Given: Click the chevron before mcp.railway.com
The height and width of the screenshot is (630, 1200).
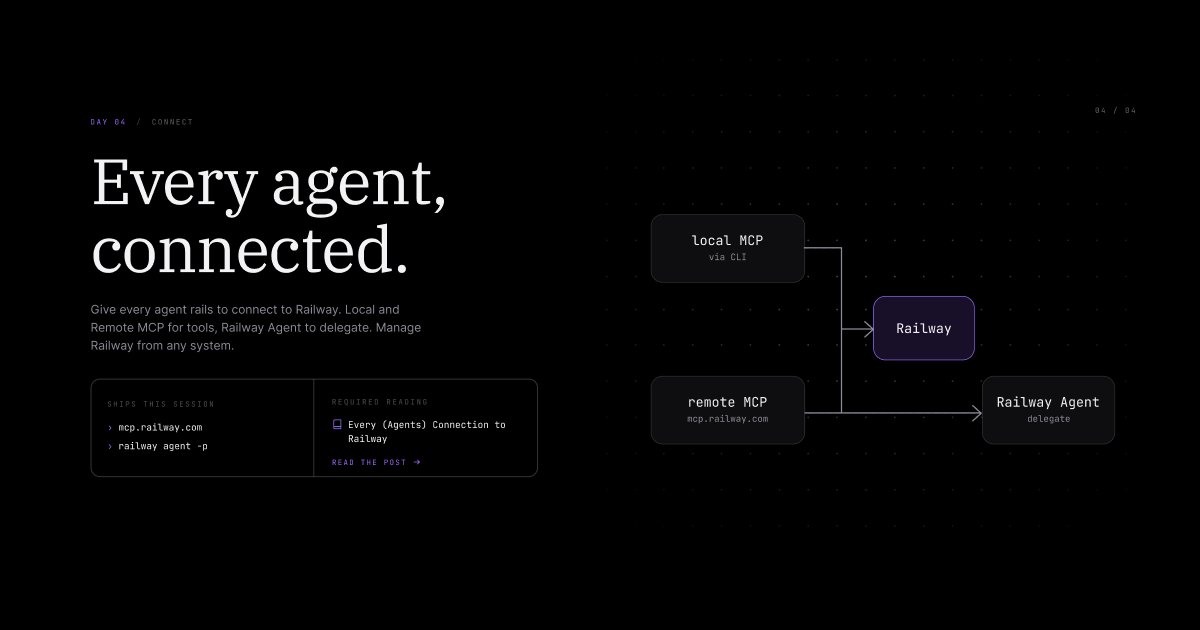Looking at the screenshot, I should tap(110, 427).
